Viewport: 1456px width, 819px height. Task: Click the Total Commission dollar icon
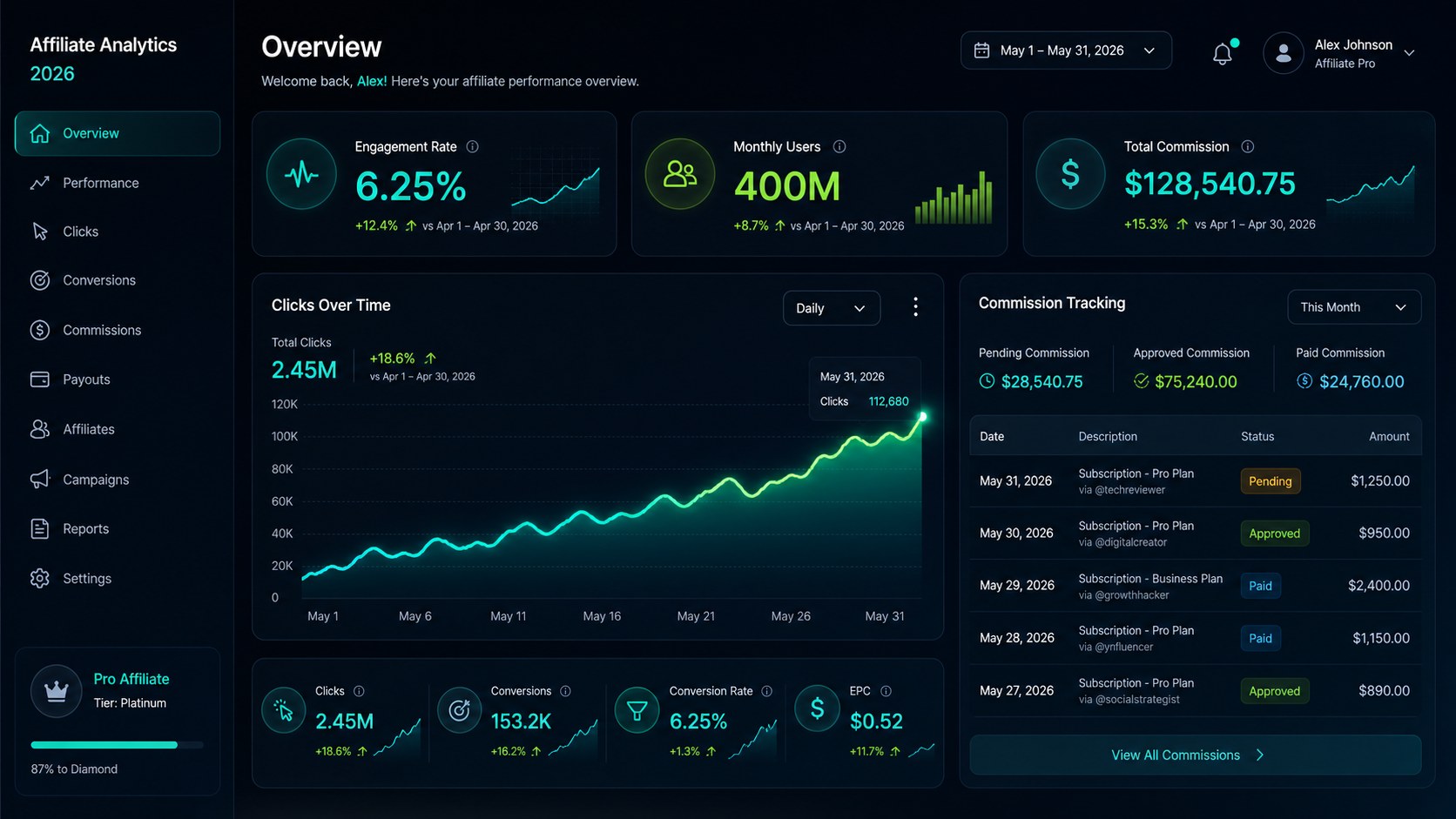[x=1070, y=174]
